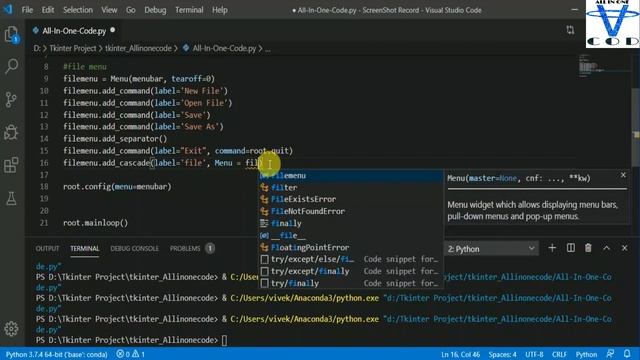
Task: Click line 21 'root.mainloop()'
Action: [x=96, y=223]
